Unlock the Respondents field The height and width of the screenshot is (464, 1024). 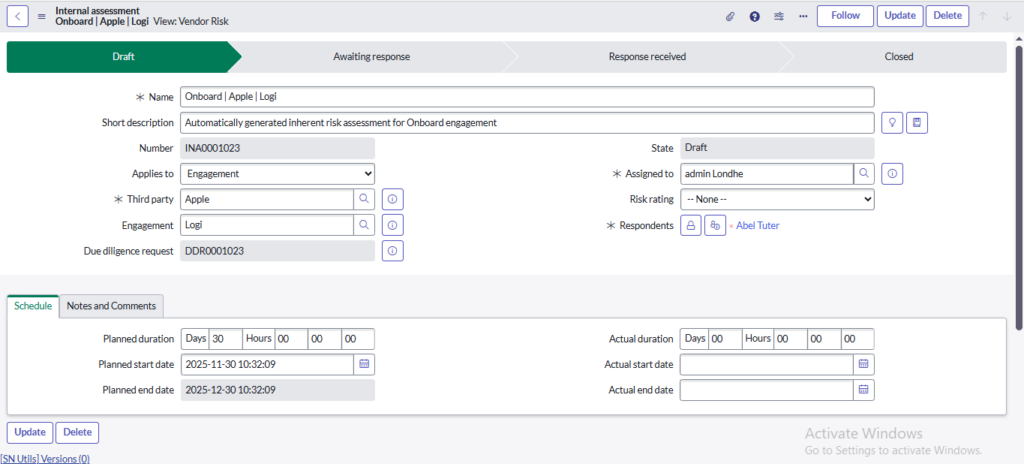tap(690, 226)
